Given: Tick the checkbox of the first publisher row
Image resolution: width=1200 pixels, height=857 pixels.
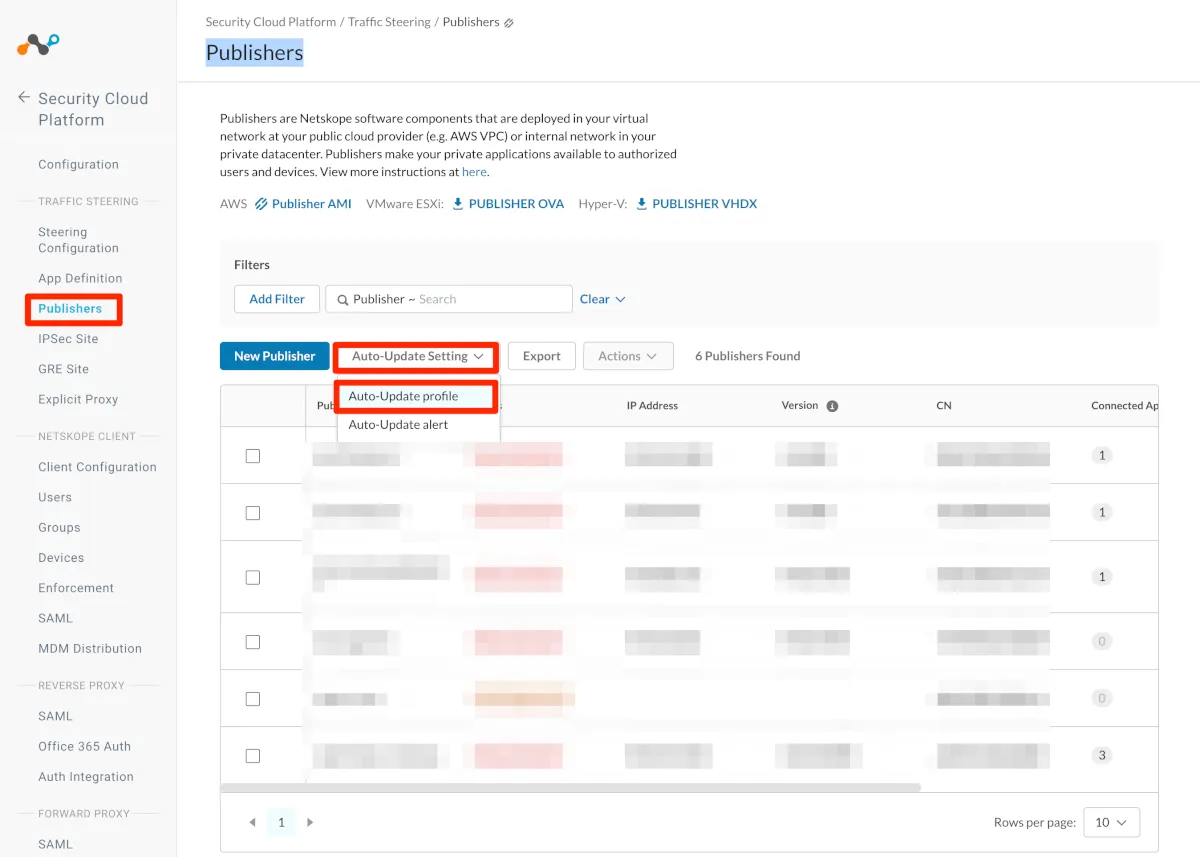Looking at the screenshot, I should point(253,455).
